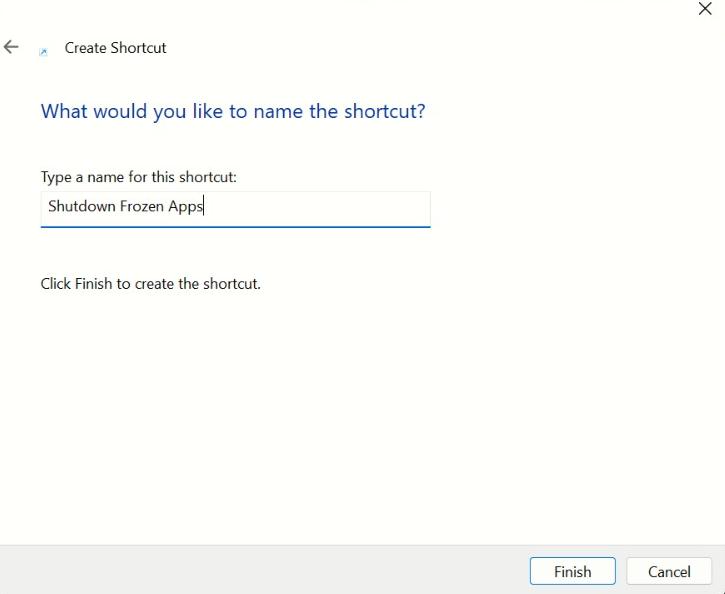Focus the shortcut name text box
725x594 pixels.
235,208
